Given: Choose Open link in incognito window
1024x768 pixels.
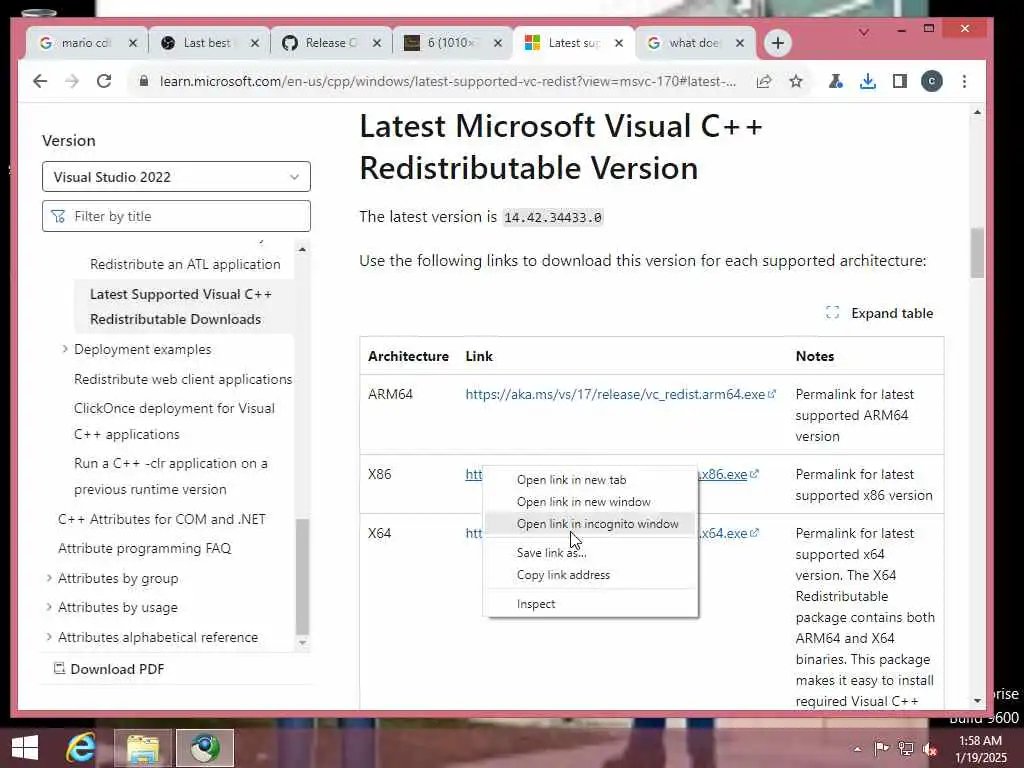Looking at the screenshot, I should coord(591,524).
